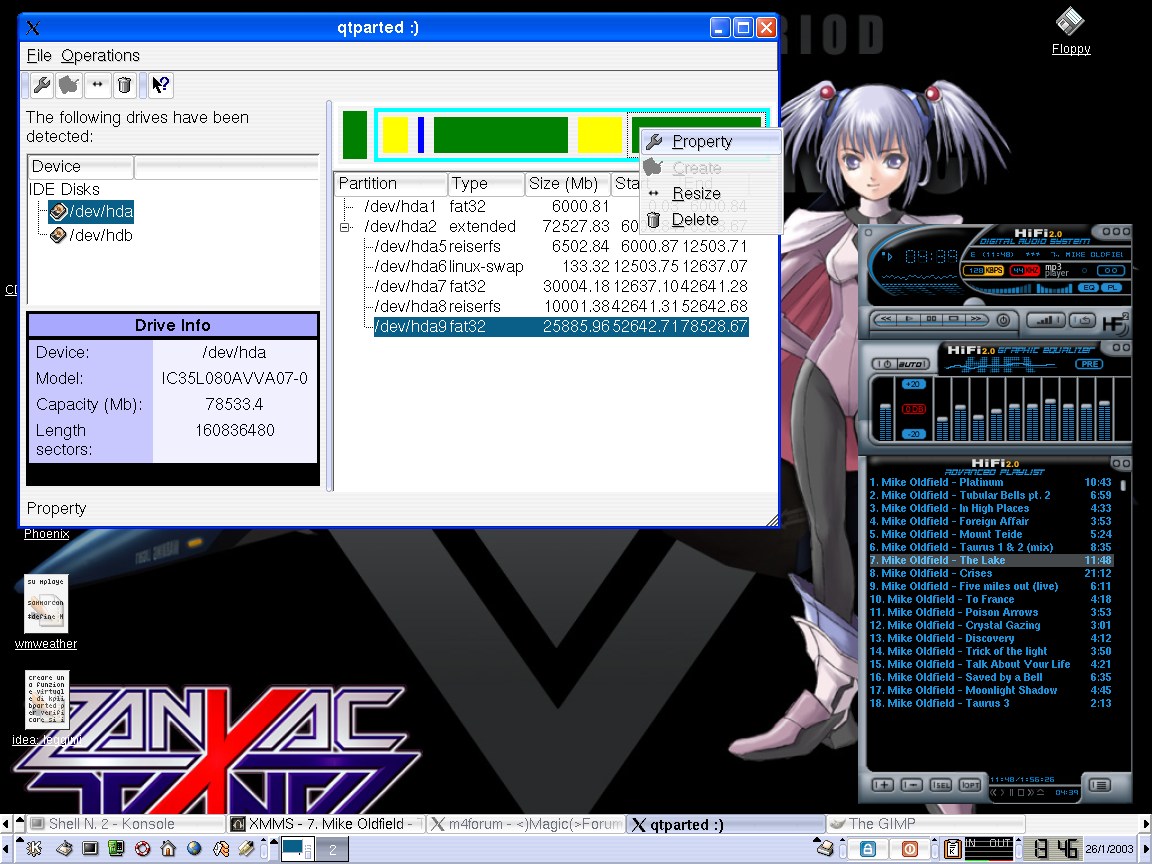
Task: Switch to Shell N. 2 - Konsole taskbar button
Action: (x=112, y=824)
